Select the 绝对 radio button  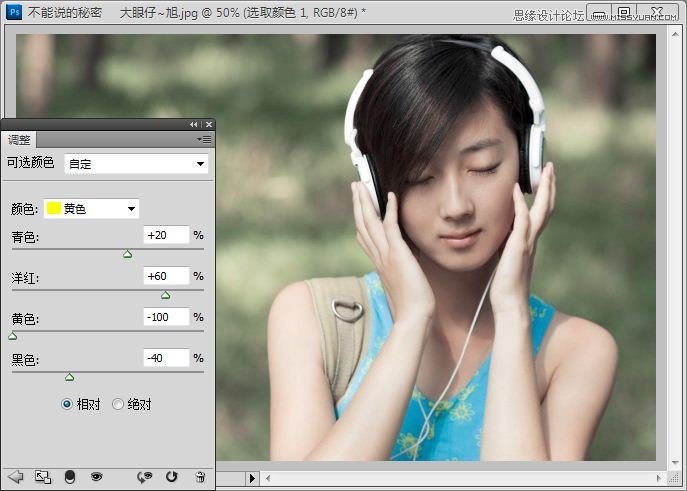point(118,404)
